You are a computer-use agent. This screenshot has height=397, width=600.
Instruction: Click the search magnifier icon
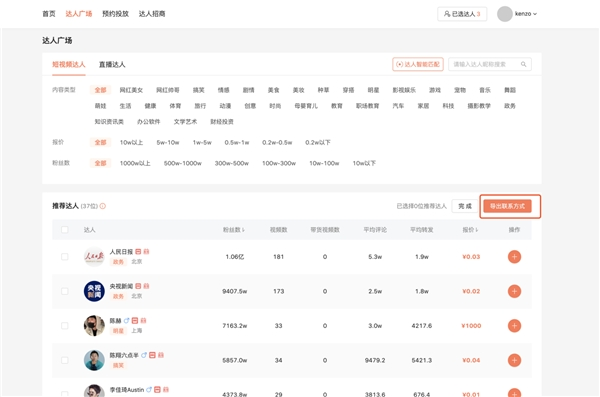[523, 64]
